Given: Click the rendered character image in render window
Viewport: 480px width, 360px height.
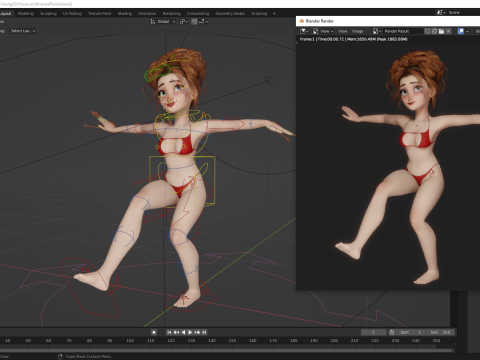Looking at the screenshot, I should pos(408,167).
